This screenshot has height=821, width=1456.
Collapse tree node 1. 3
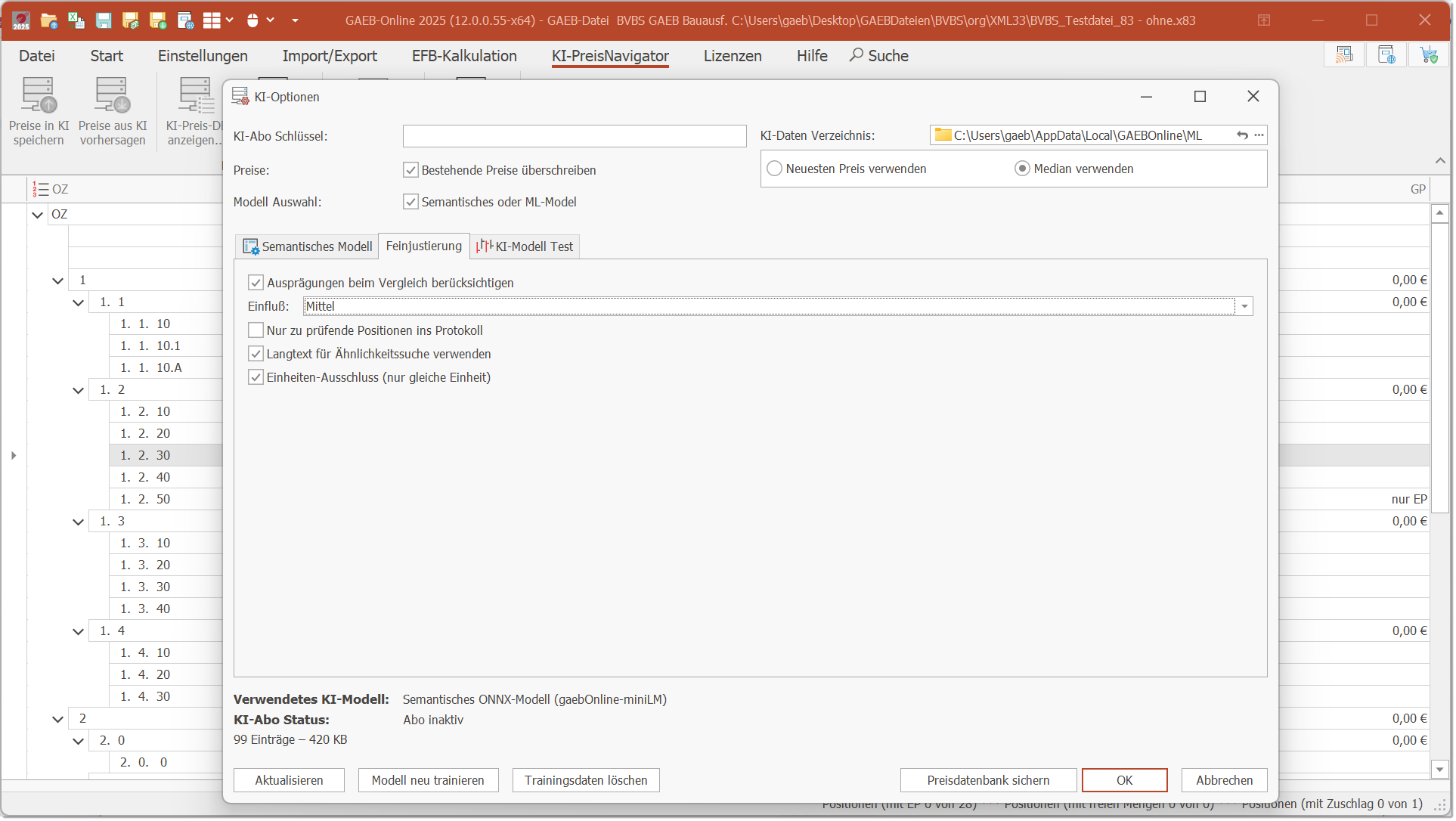[x=78, y=522]
